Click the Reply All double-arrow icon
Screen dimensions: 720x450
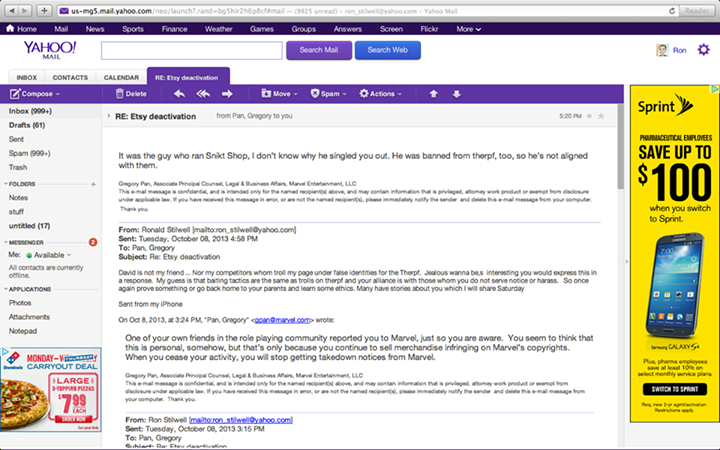coord(203,94)
